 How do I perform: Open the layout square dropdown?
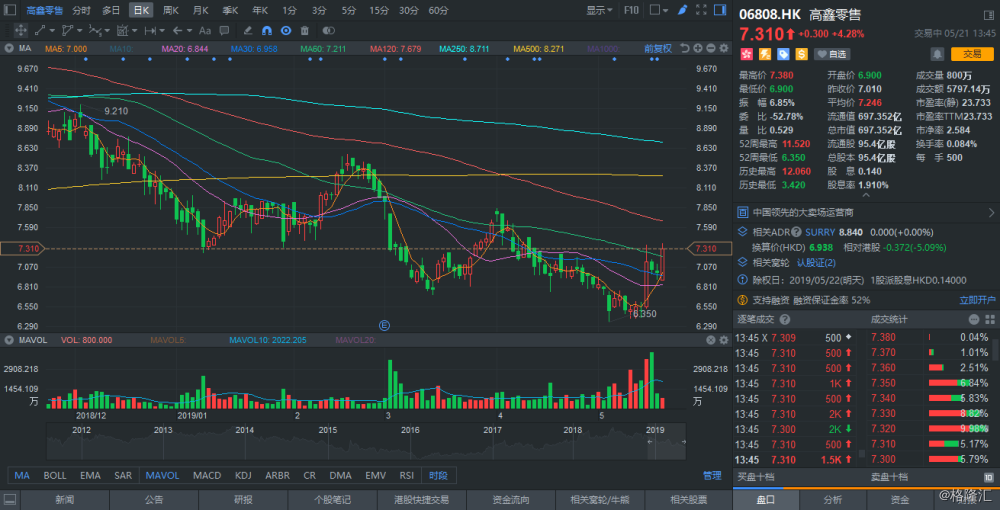coord(659,10)
